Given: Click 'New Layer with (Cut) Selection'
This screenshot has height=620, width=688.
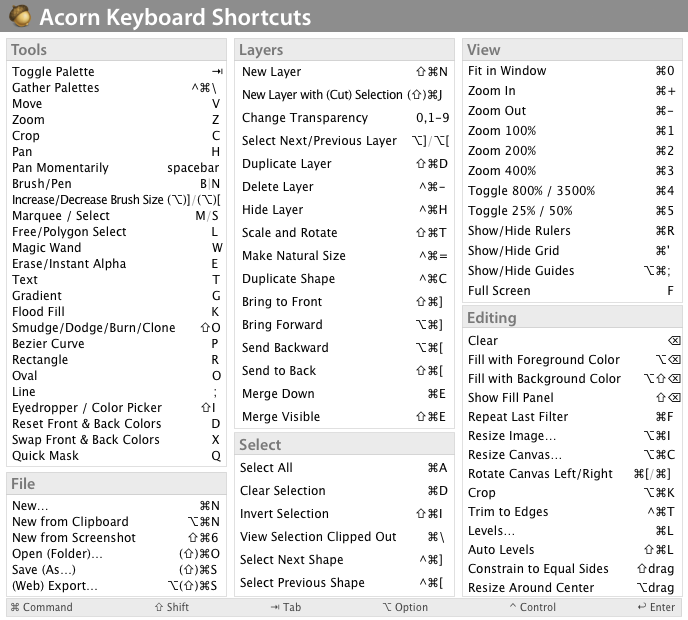Looking at the screenshot, I should pyautogui.click(x=322, y=94).
